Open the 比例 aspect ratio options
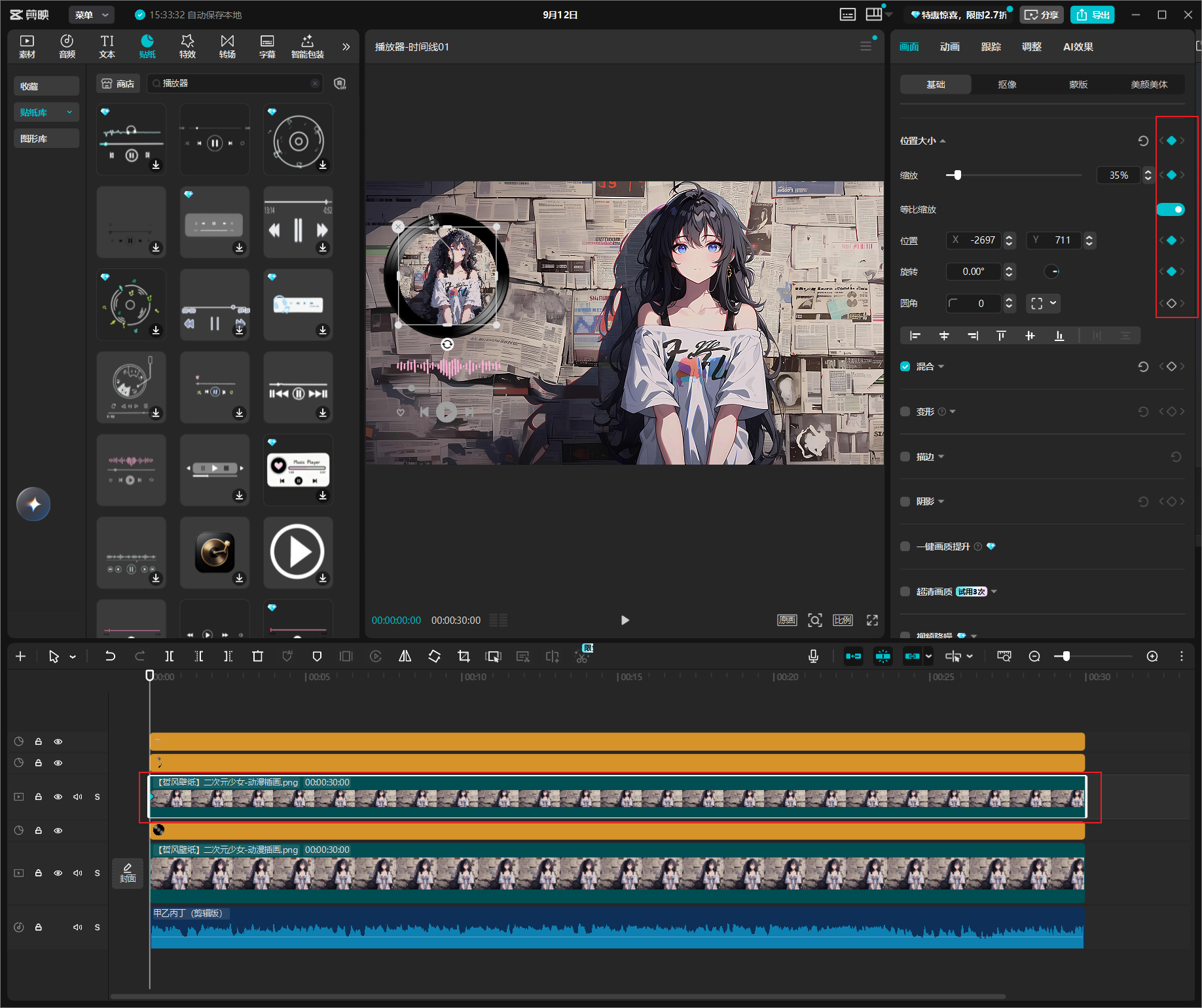Viewport: 1202px width, 1008px height. point(843,620)
